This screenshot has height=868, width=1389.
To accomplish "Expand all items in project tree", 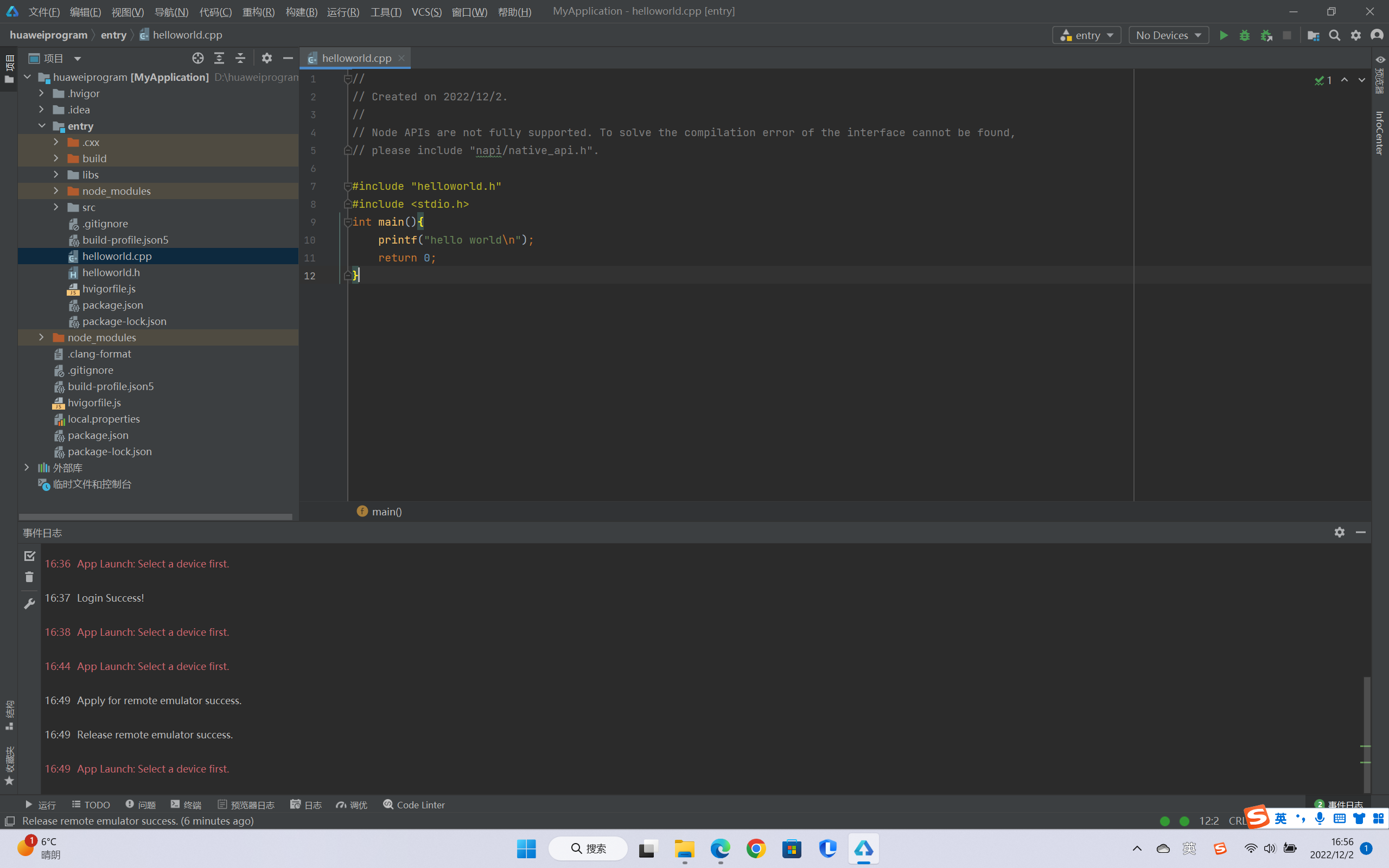I will [219, 58].
